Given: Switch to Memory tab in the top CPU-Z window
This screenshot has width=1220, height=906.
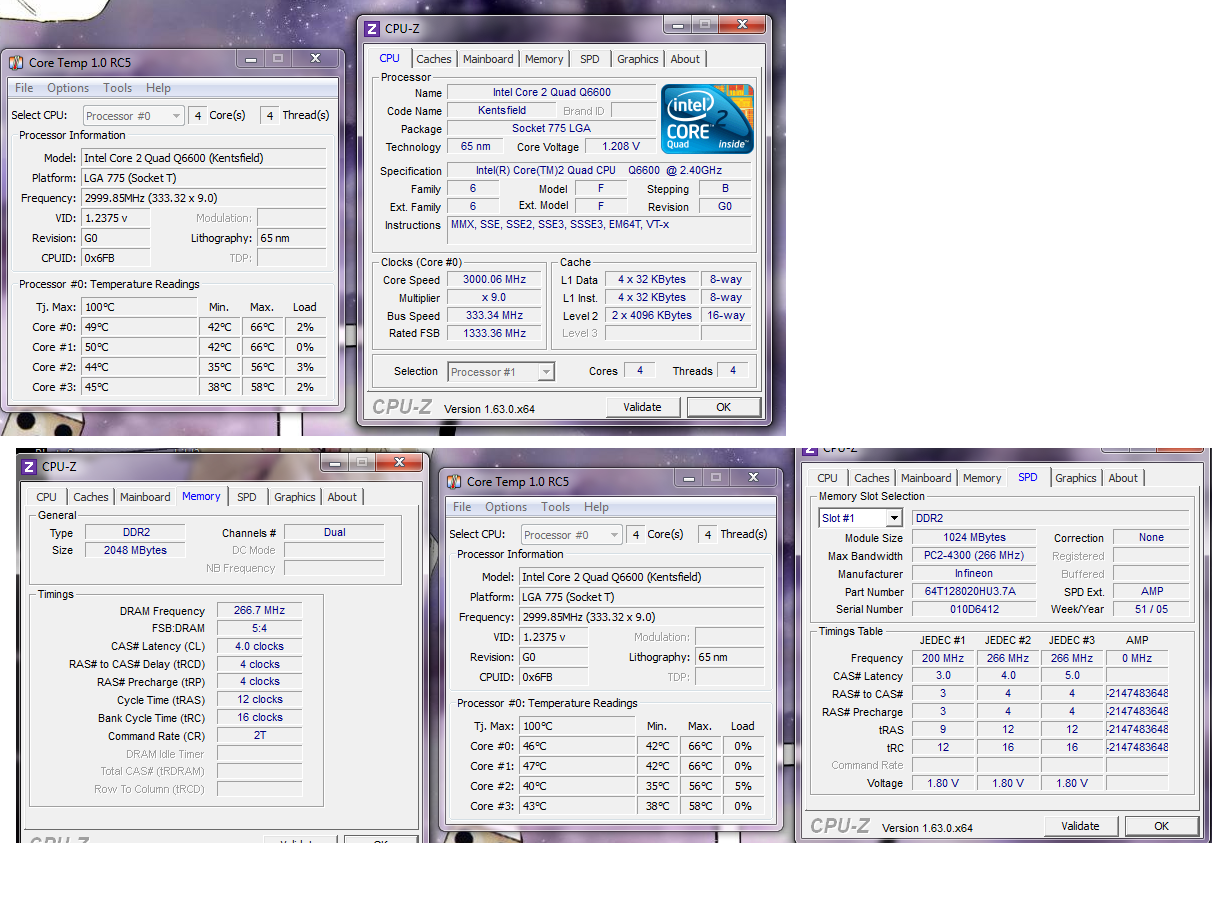Looking at the screenshot, I should [544, 59].
